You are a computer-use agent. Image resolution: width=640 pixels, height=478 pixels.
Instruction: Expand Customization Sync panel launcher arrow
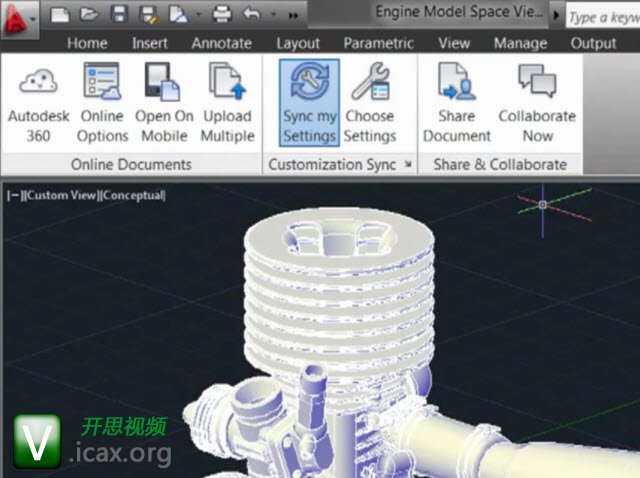(408, 165)
